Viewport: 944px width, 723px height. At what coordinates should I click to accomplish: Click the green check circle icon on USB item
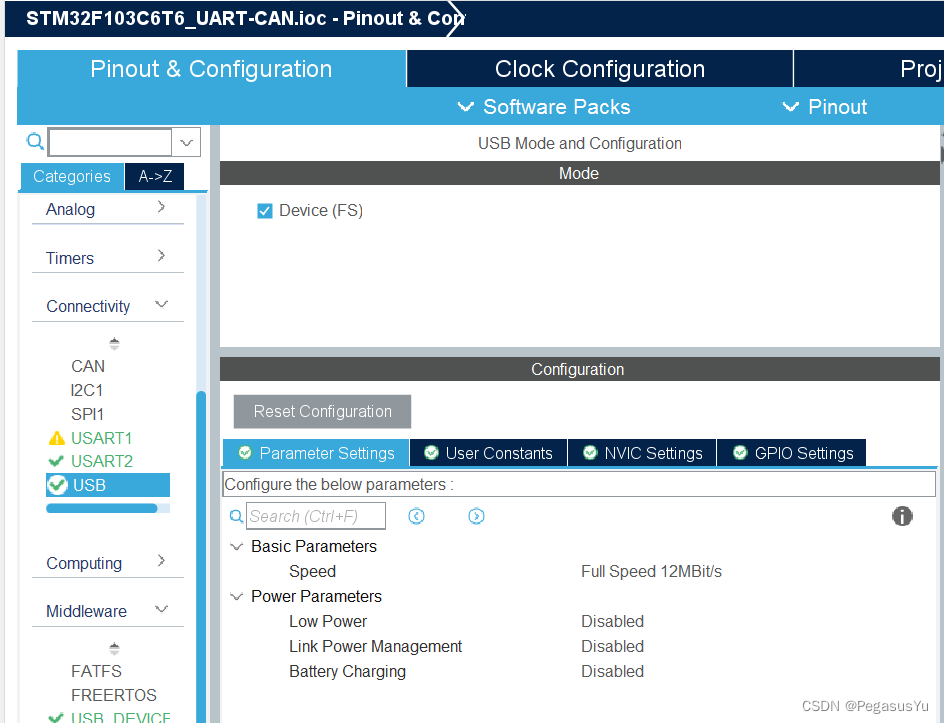tap(57, 485)
